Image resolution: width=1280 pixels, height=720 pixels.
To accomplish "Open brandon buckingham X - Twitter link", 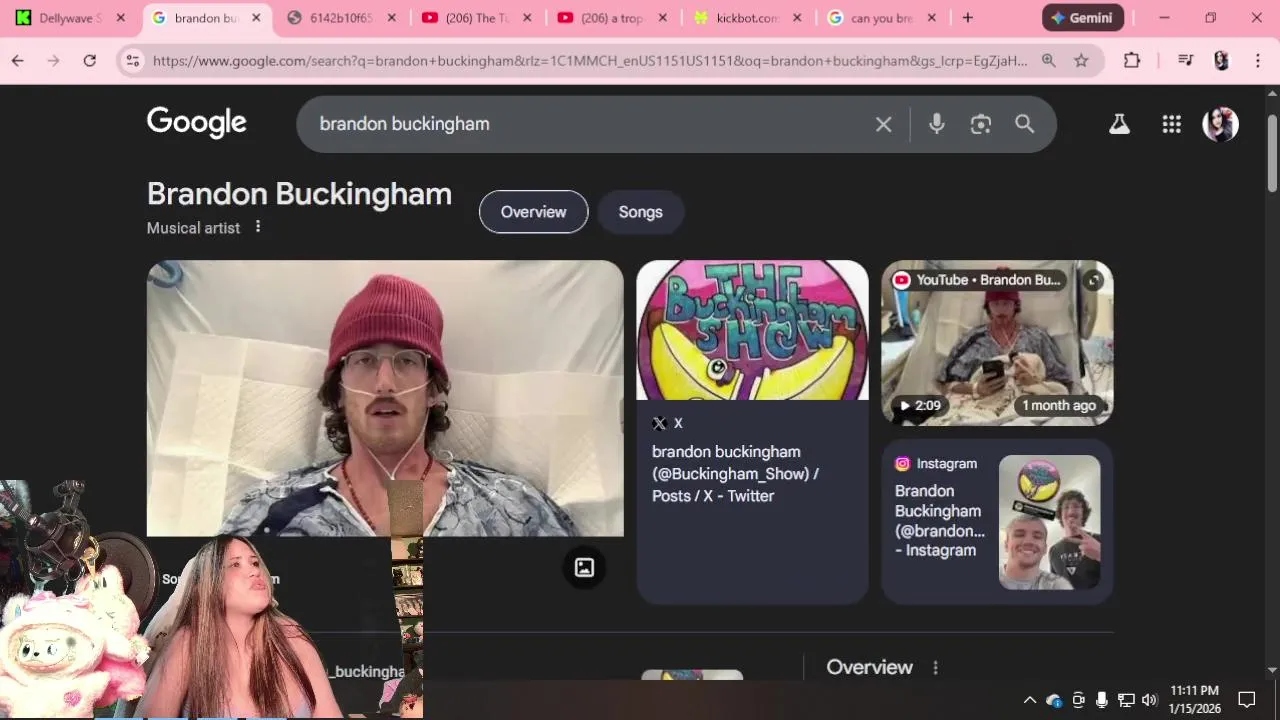I will click(735, 474).
